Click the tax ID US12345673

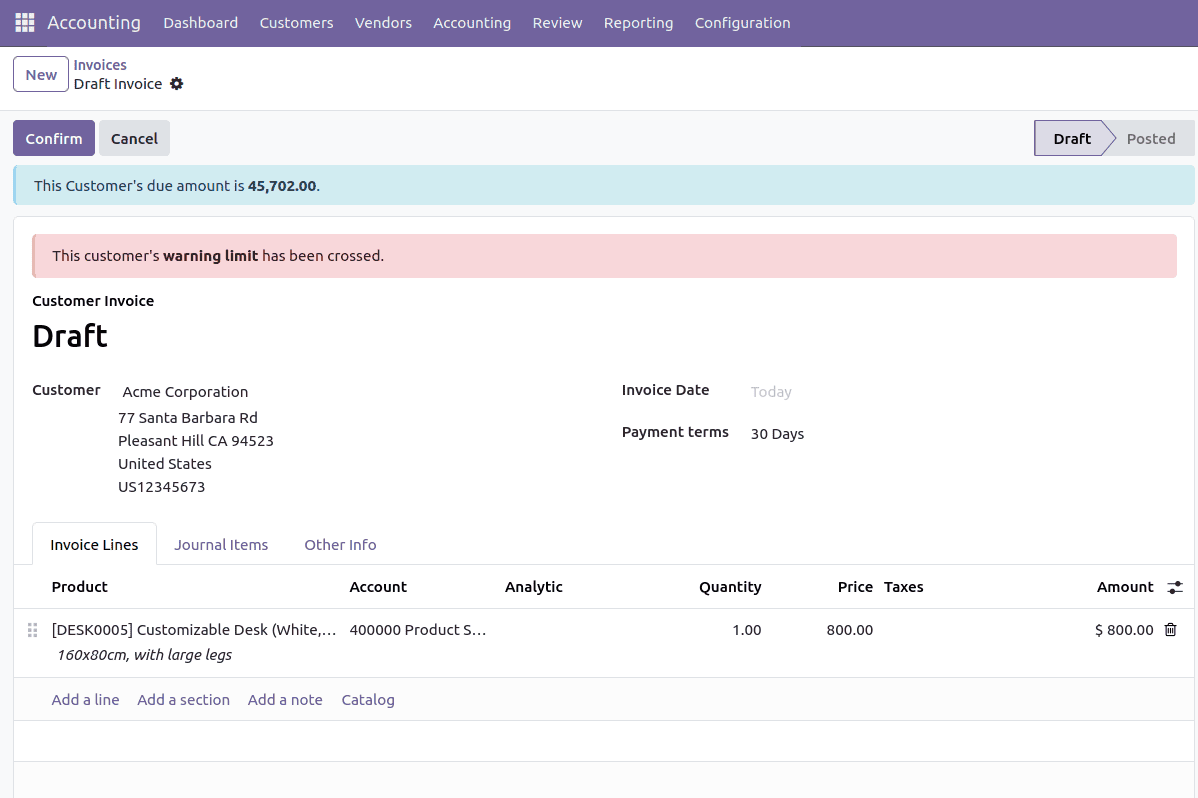[161, 487]
